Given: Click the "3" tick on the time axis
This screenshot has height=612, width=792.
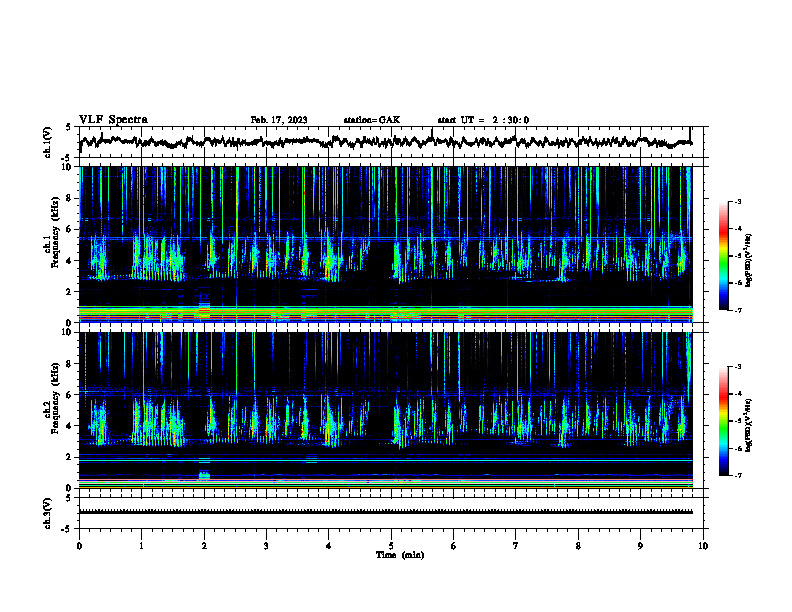Looking at the screenshot, I should (266, 546).
